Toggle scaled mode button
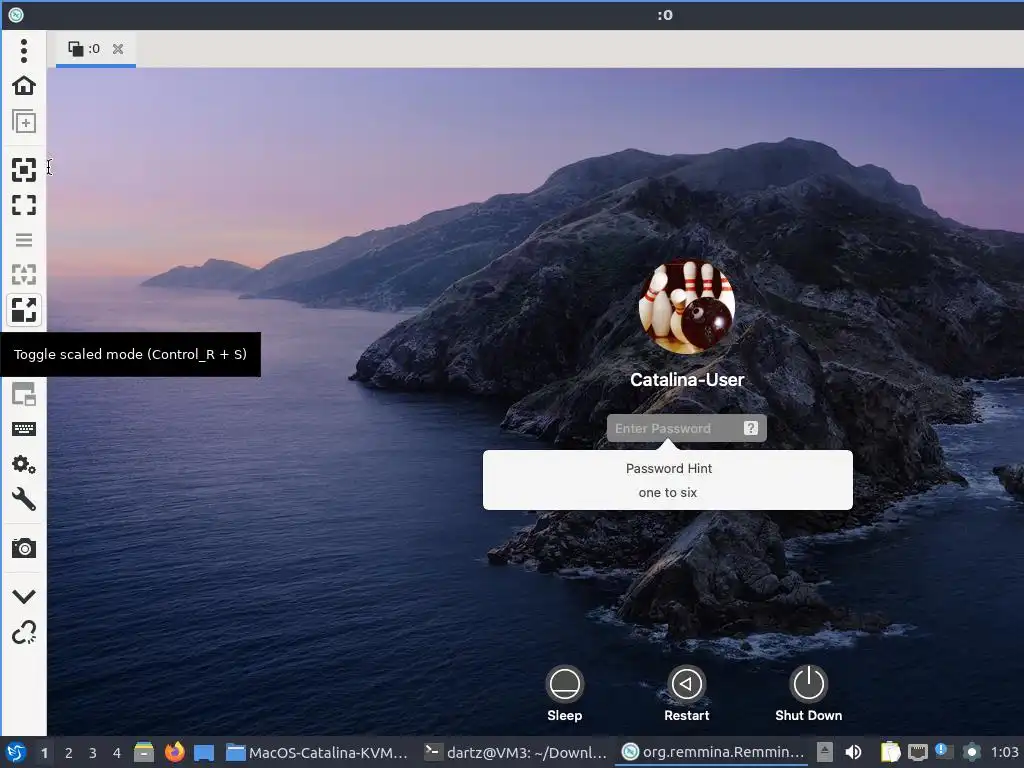The height and width of the screenshot is (768, 1024). coord(24,310)
